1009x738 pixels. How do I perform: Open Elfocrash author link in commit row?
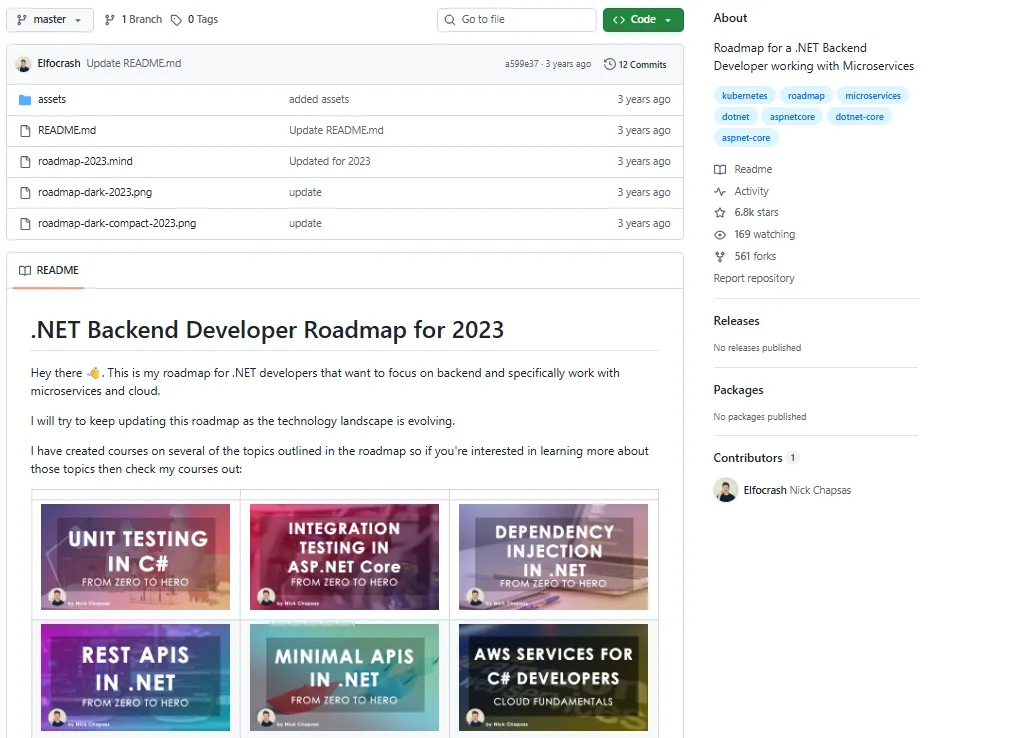tap(59, 63)
